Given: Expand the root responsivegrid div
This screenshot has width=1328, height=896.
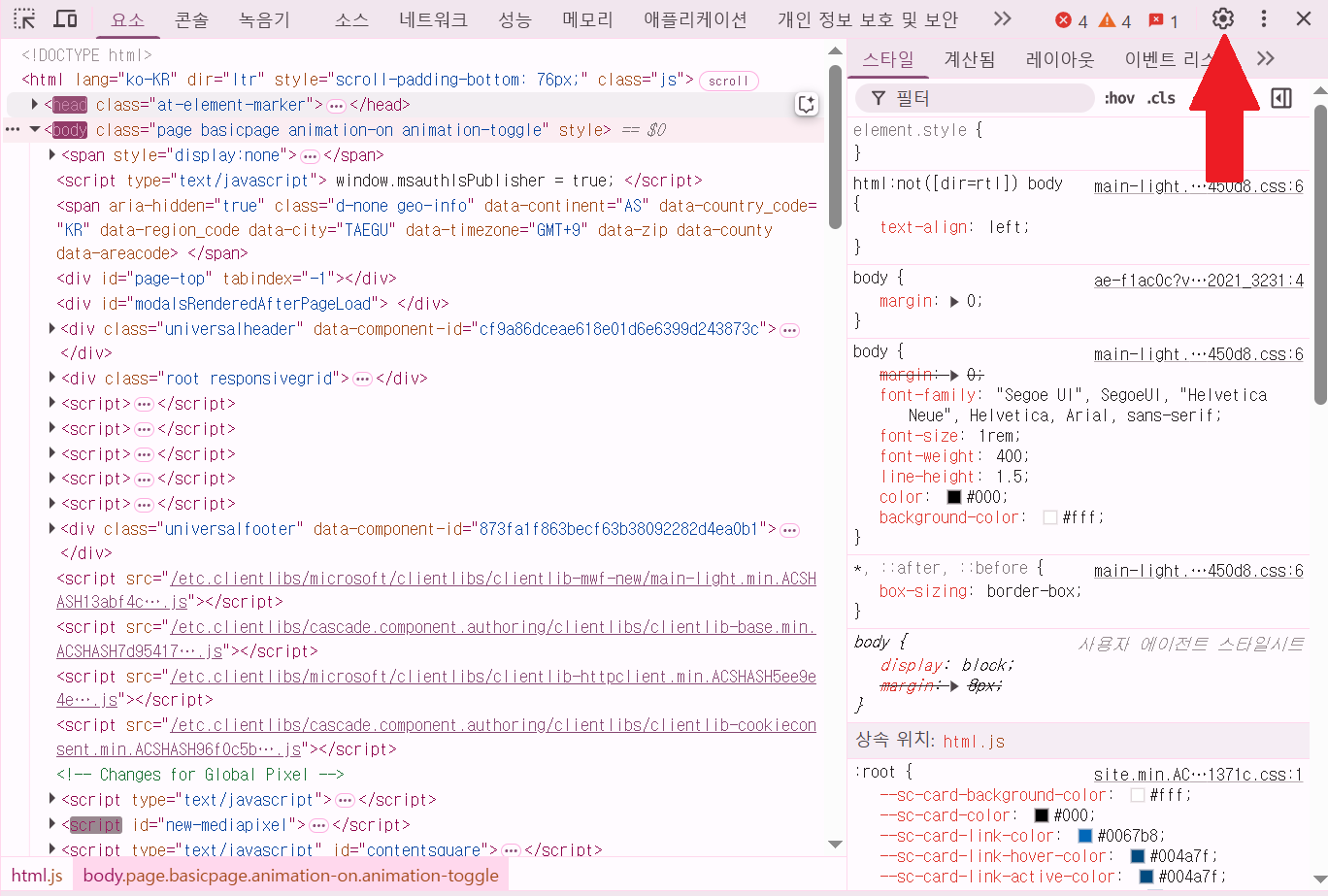Looking at the screenshot, I should [52, 379].
